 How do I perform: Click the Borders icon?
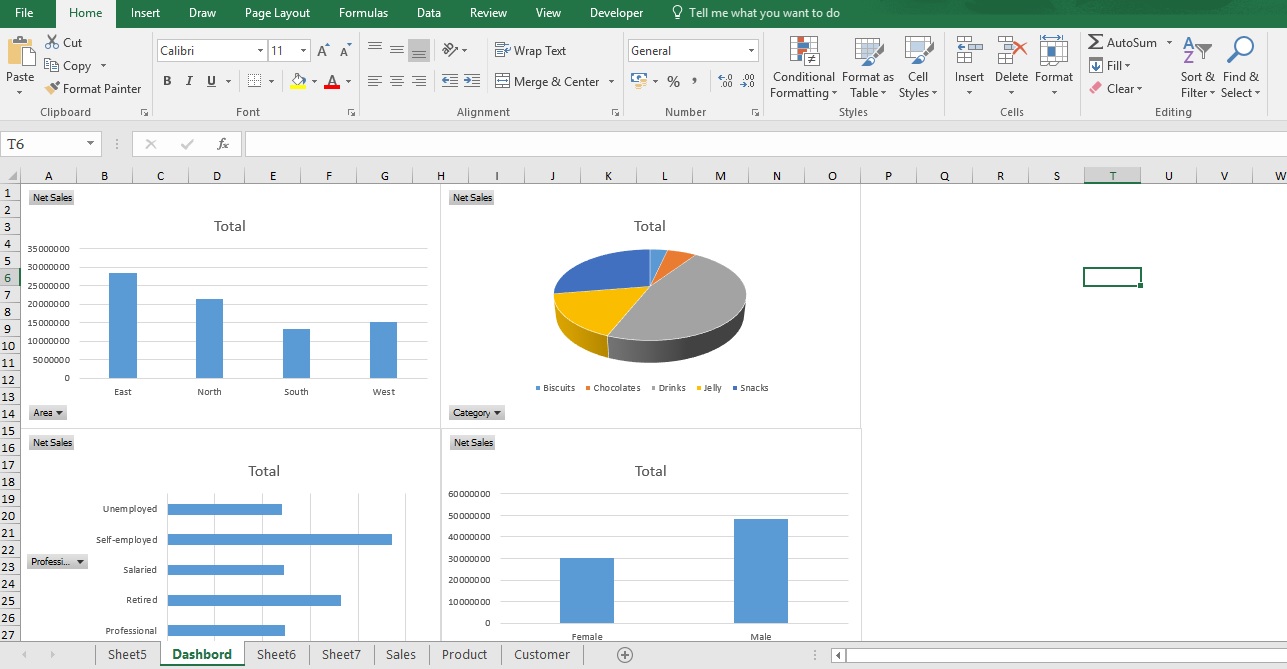(255, 81)
